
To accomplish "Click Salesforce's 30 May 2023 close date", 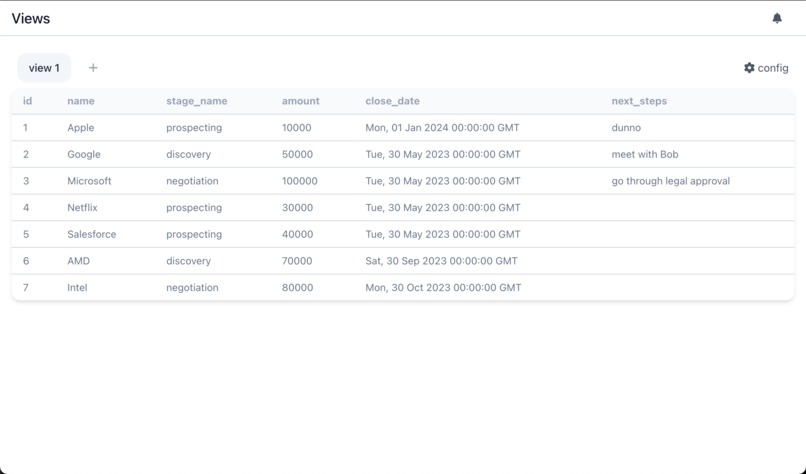I will [443, 234].
